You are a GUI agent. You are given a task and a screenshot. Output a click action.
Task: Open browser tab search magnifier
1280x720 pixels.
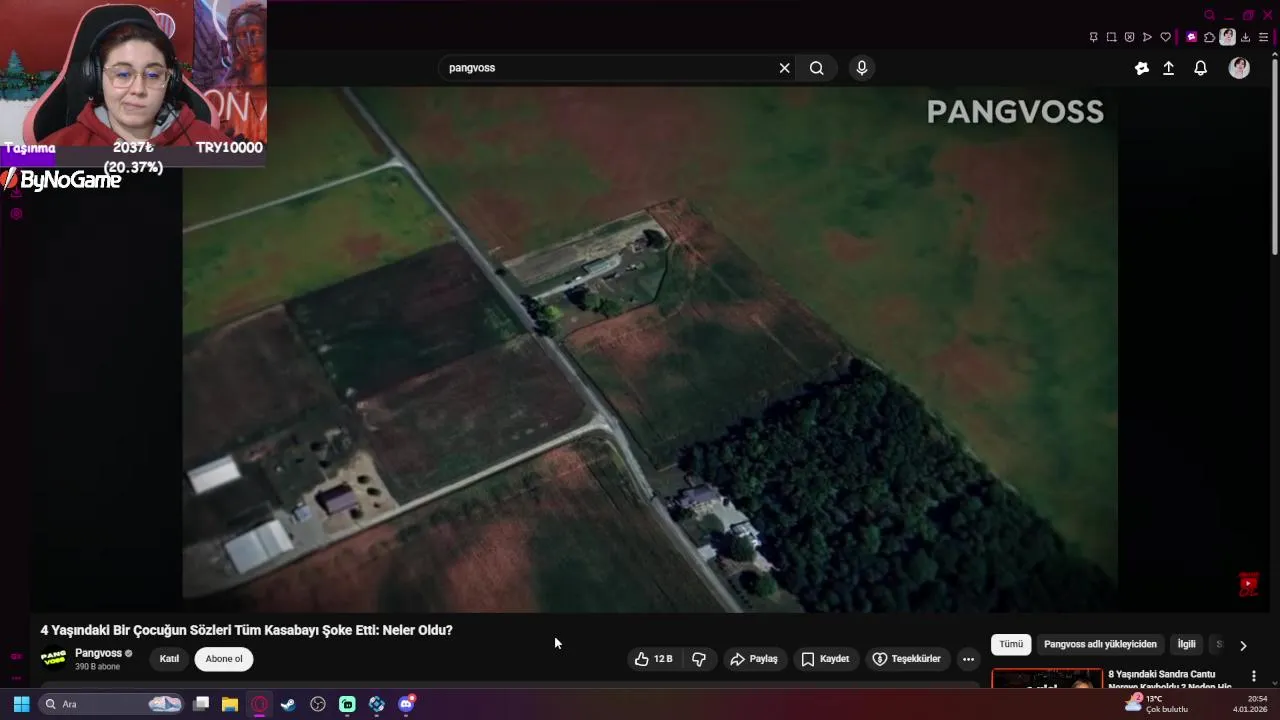[x=1209, y=15]
